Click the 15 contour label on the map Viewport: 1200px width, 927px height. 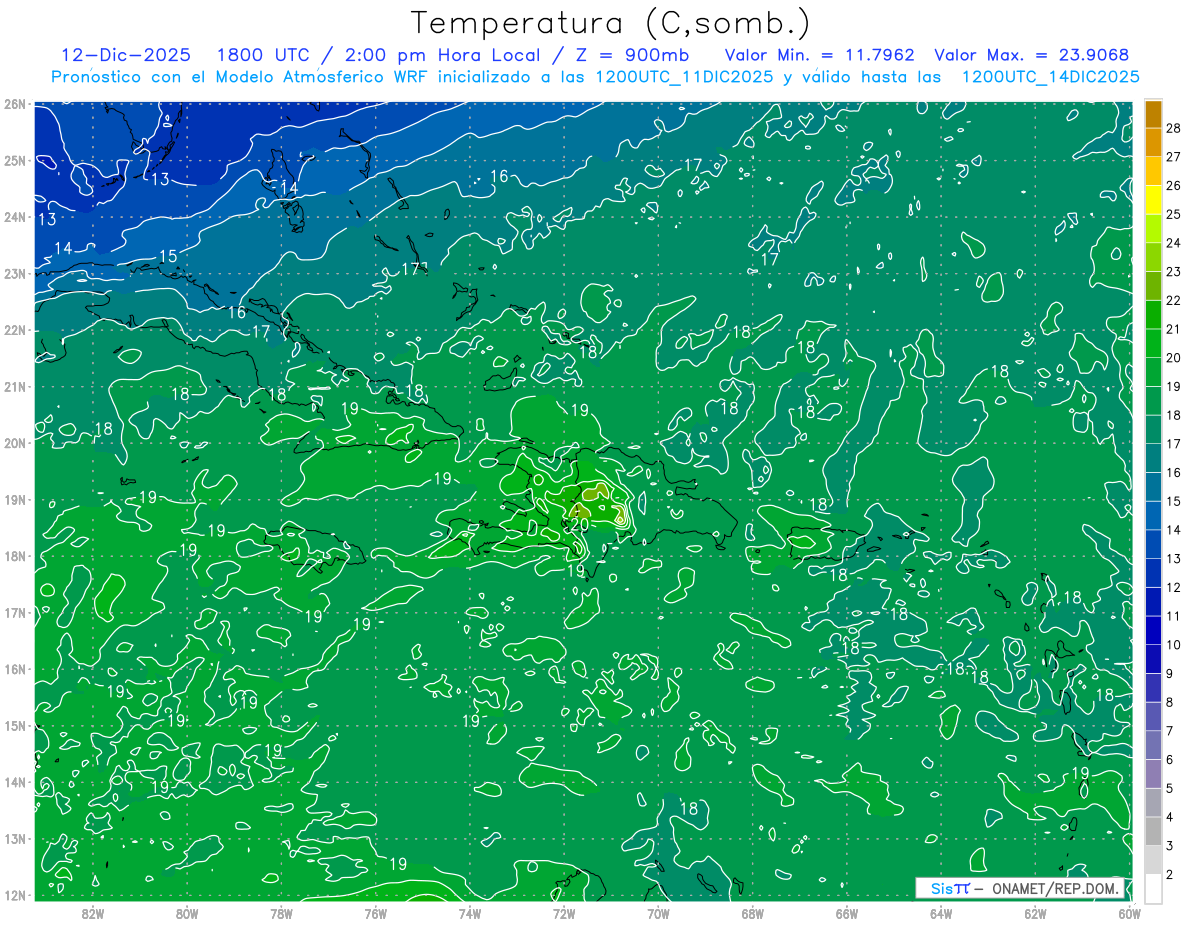click(168, 257)
